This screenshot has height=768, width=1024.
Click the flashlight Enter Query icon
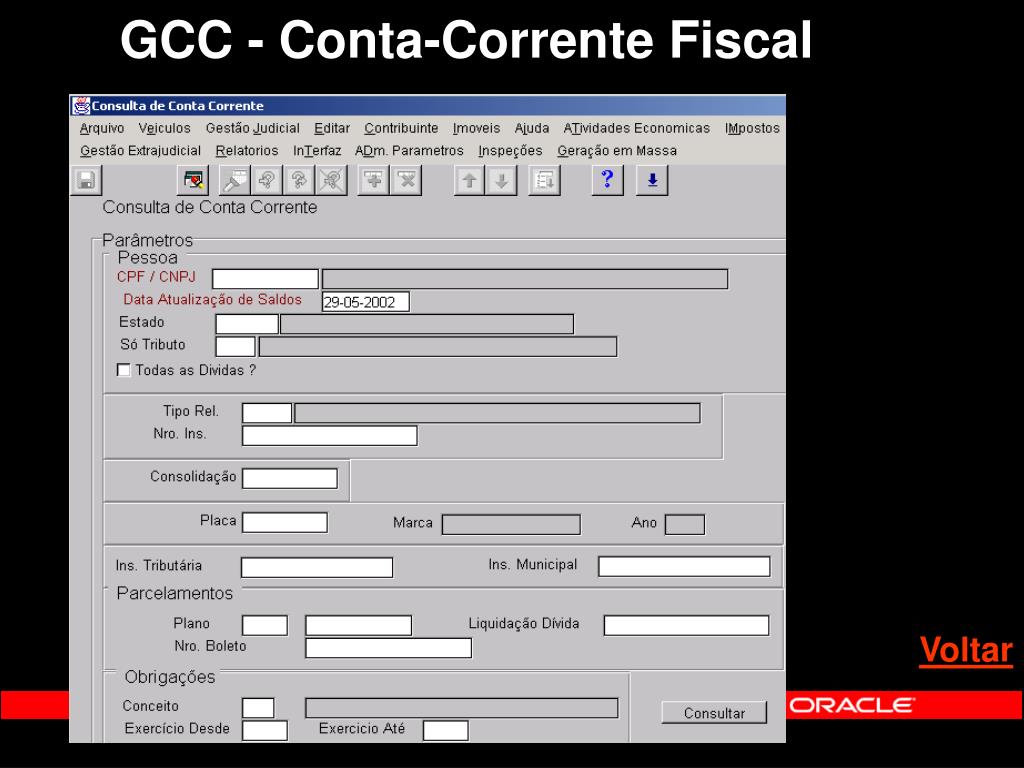[x=234, y=180]
